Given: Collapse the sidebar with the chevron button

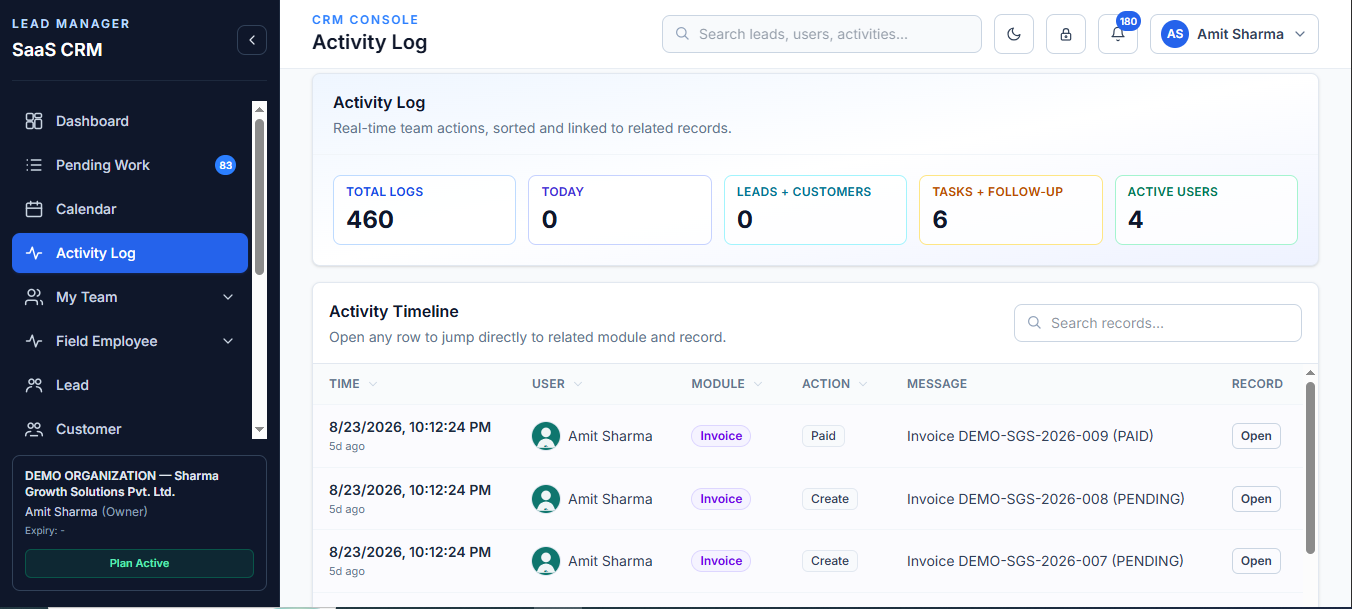Looking at the screenshot, I should pos(252,40).
